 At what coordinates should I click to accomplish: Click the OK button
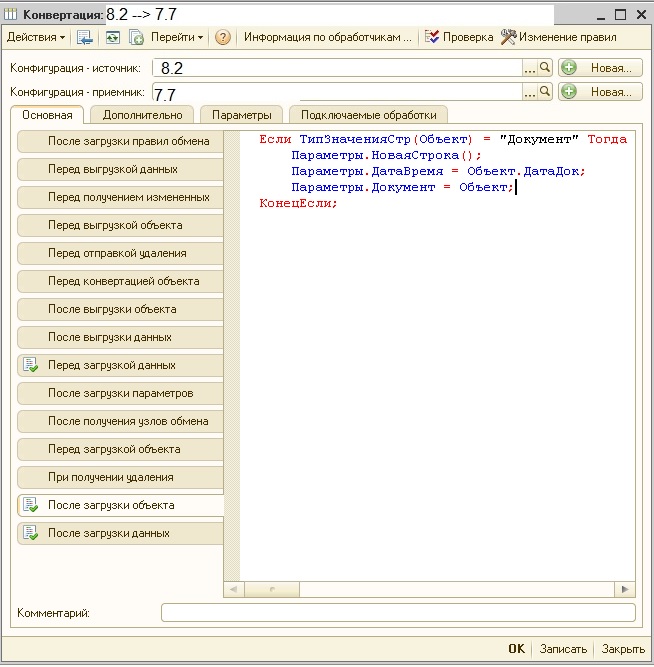517,649
